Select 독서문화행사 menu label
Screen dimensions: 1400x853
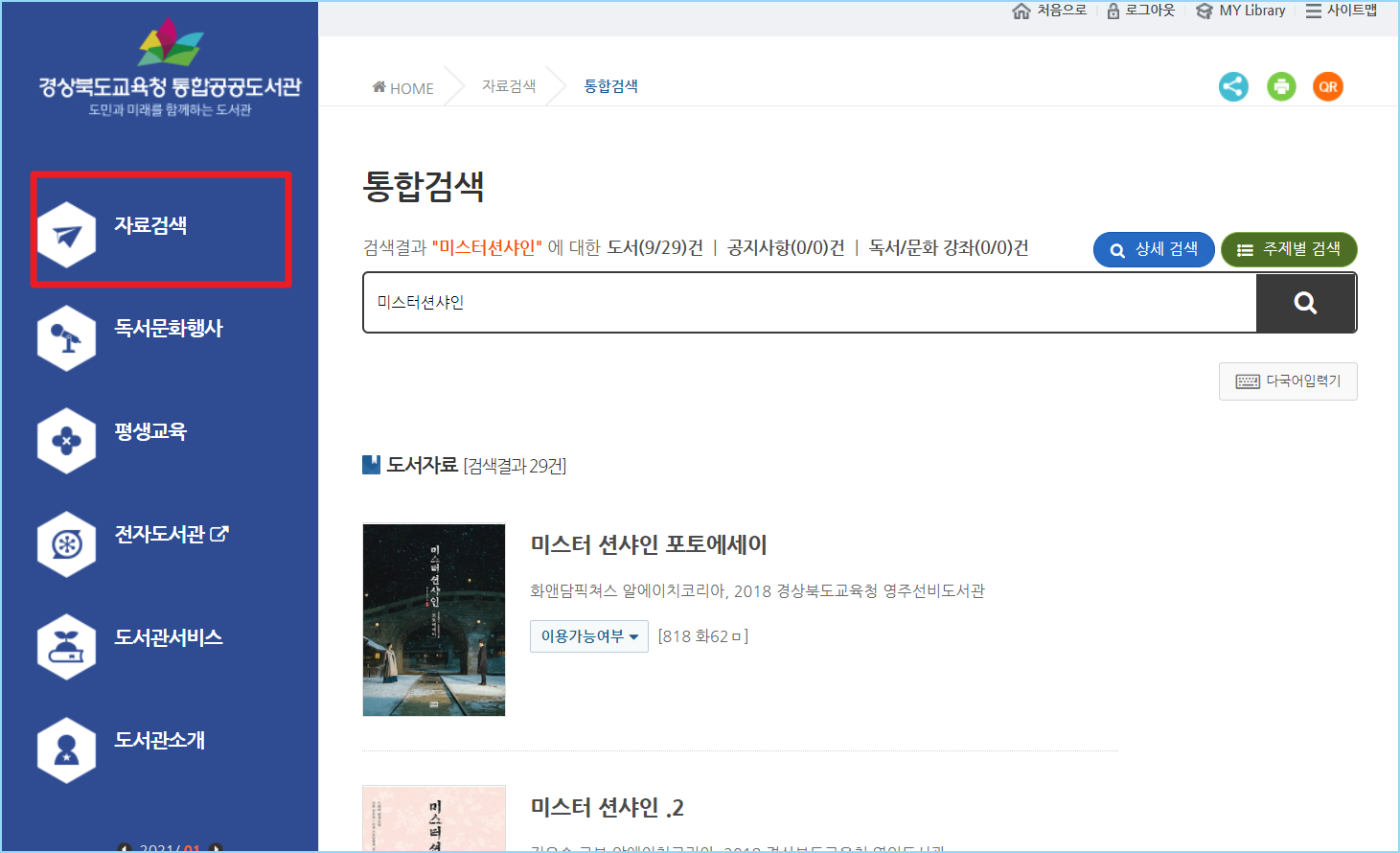[169, 328]
